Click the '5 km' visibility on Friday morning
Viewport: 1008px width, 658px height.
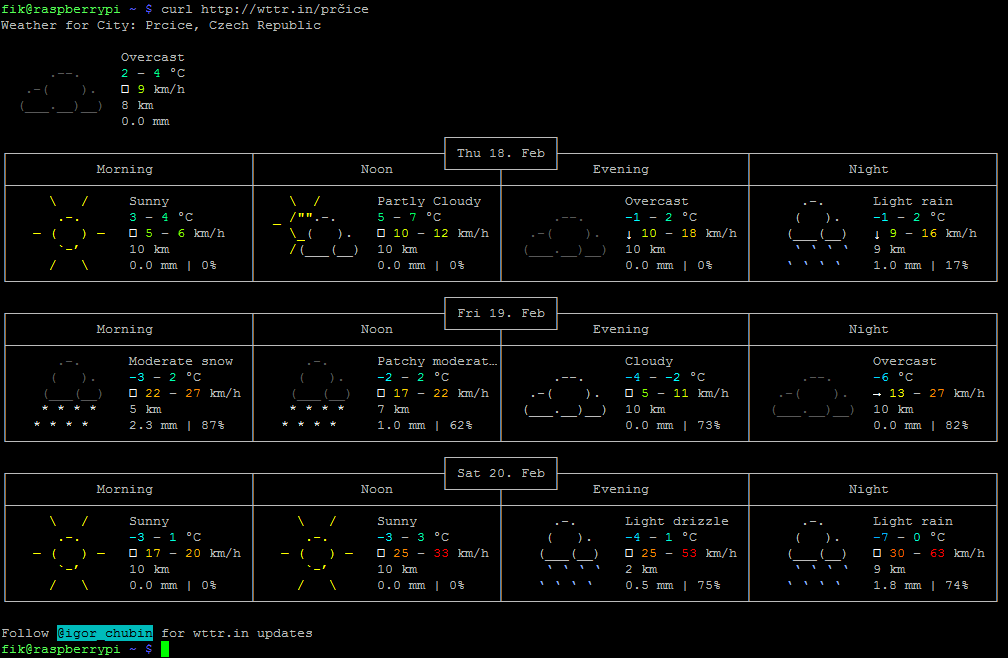(145, 409)
